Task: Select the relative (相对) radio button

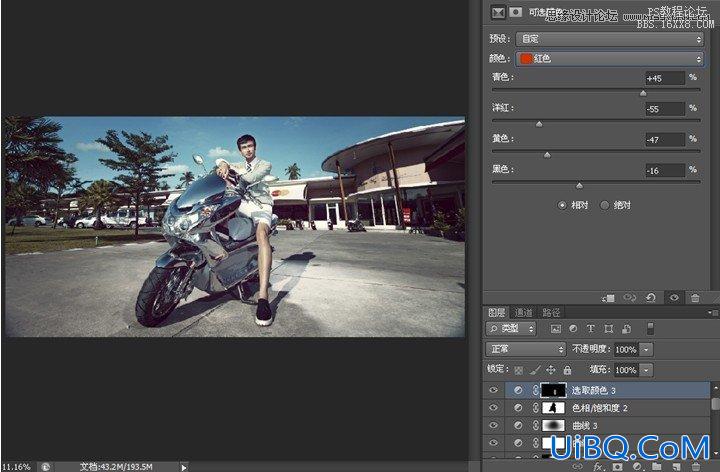Action: pyautogui.click(x=562, y=205)
